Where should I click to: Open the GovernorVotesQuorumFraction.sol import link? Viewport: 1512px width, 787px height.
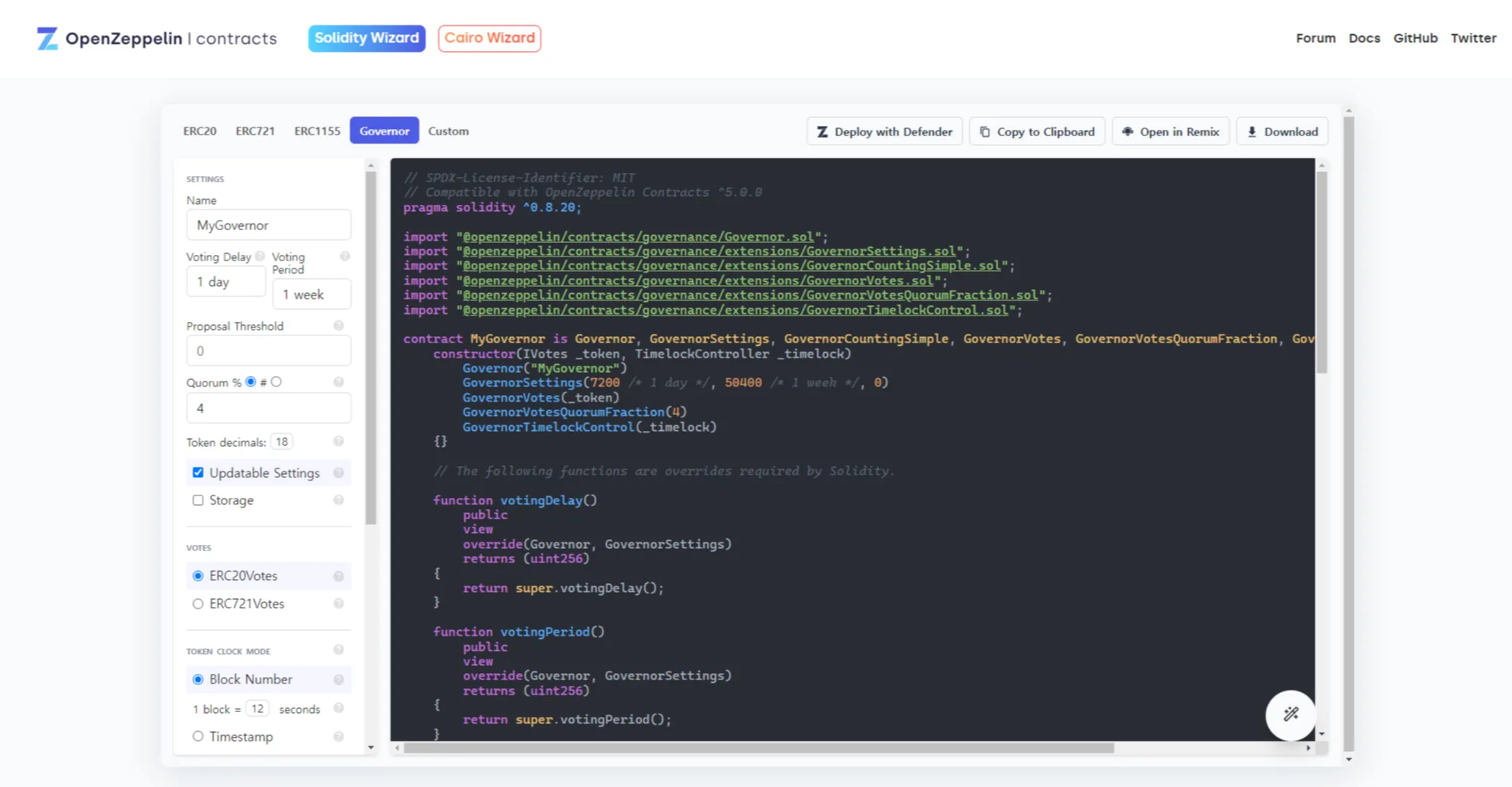(x=751, y=295)
